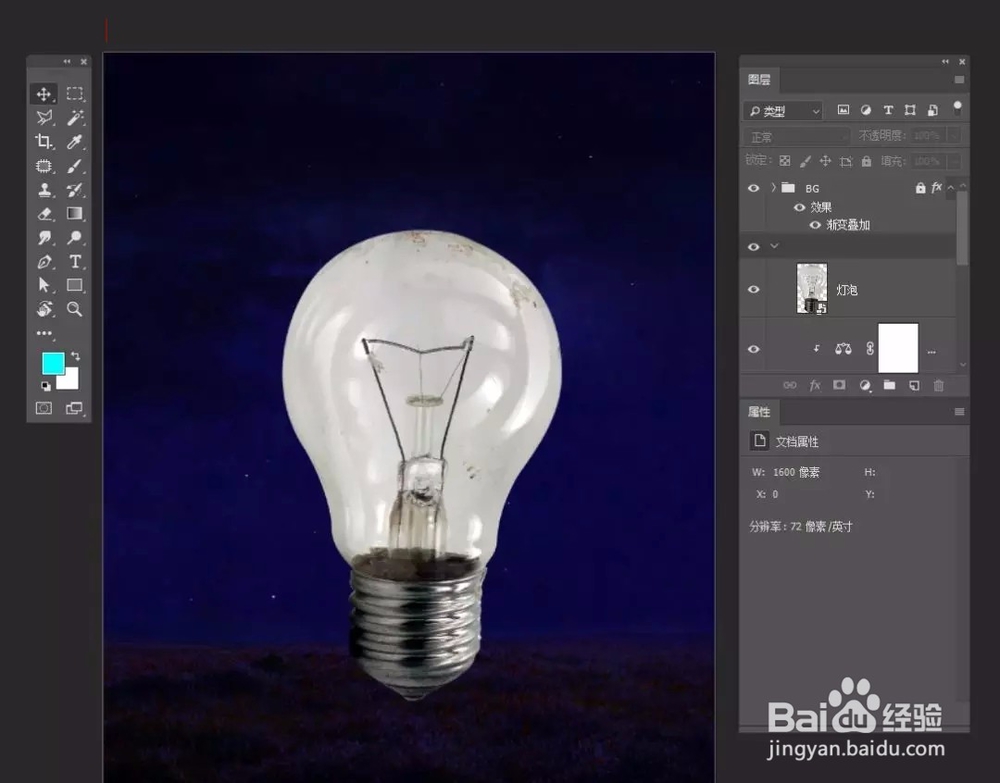Select the Dodge tool
The height and width of the screenshot is (783, 1000).
coord(75,238)
